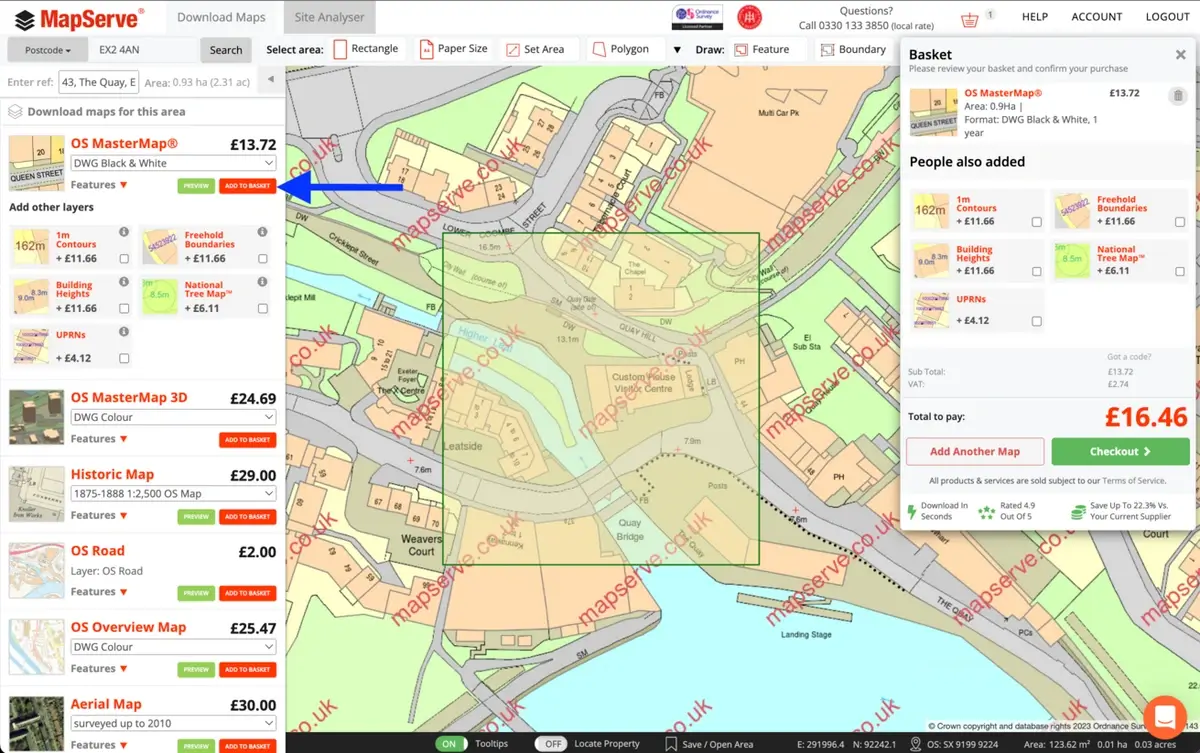Select the Draw Boundary tool
Viewport: 1200px width, 753px height.
[853, 49]
